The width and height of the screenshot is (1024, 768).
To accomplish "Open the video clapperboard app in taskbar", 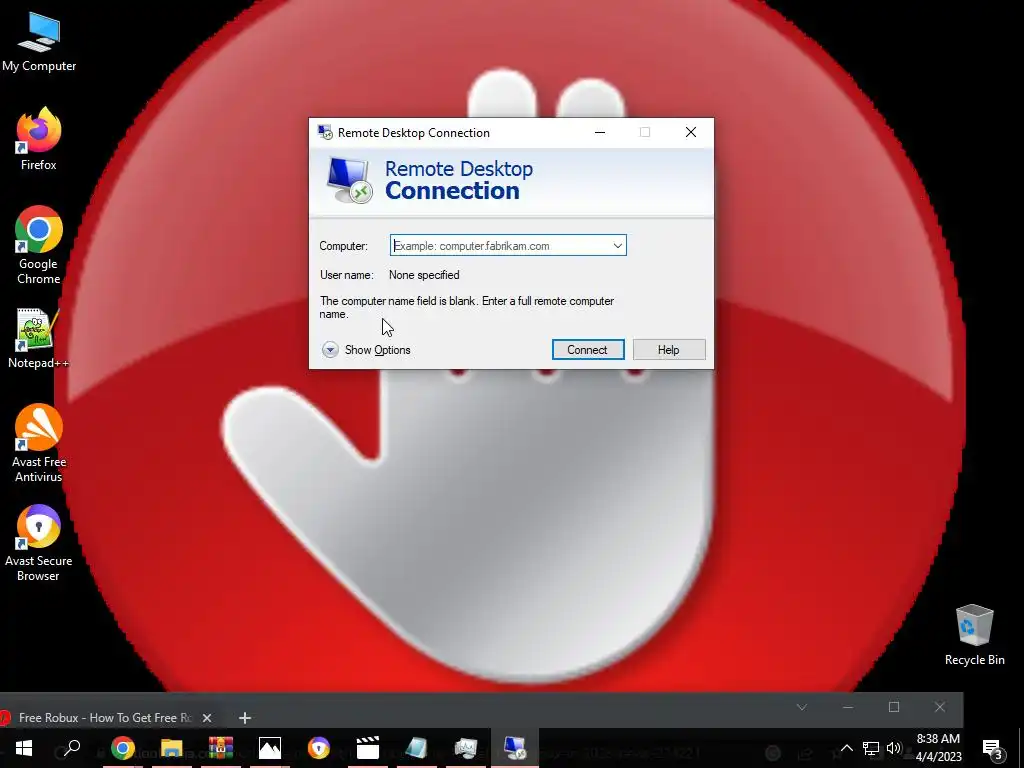I will coord(368,748).
